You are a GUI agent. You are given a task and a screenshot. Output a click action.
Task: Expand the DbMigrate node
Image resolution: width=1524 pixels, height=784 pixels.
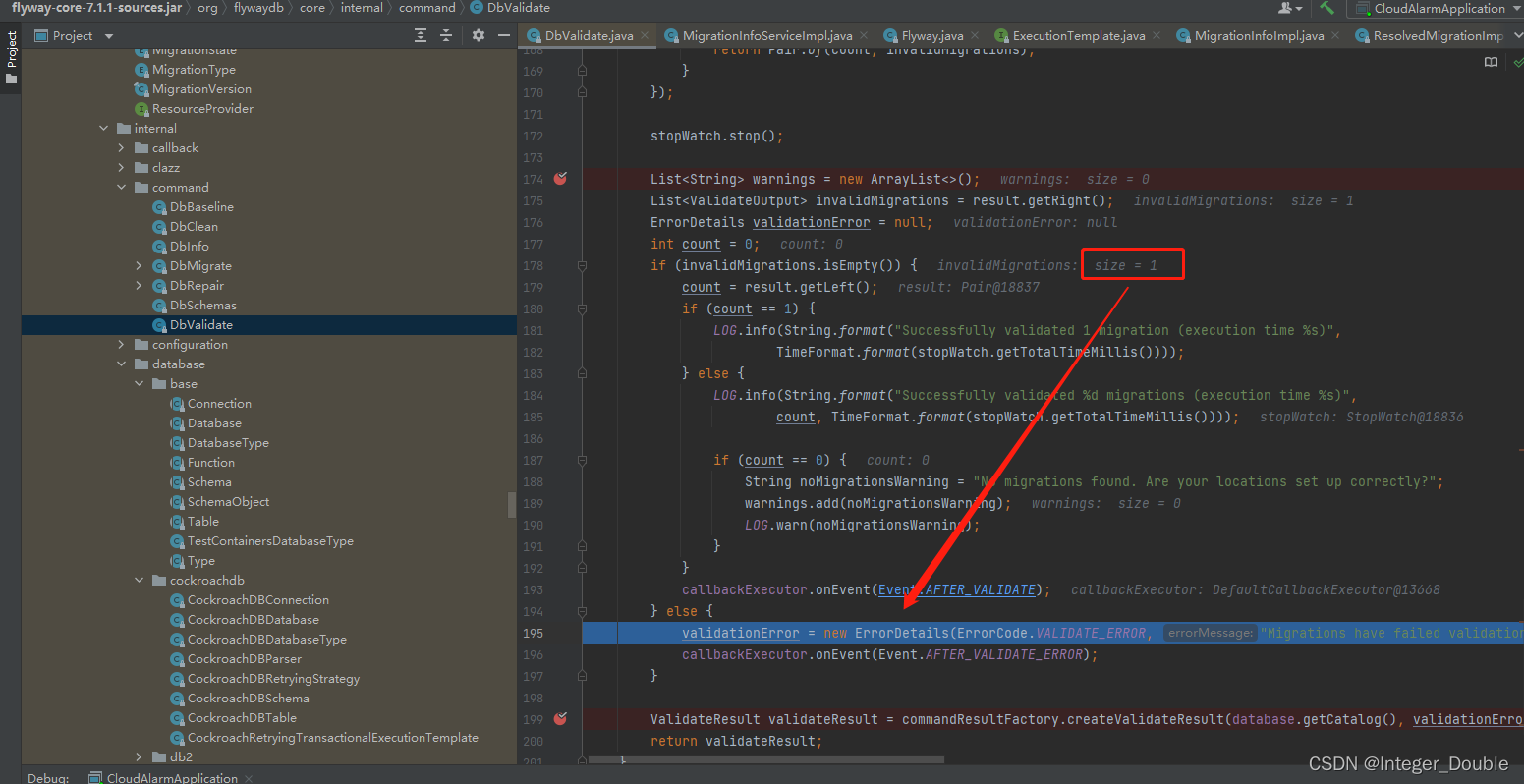pyautogui.click(x=139, y=266)
